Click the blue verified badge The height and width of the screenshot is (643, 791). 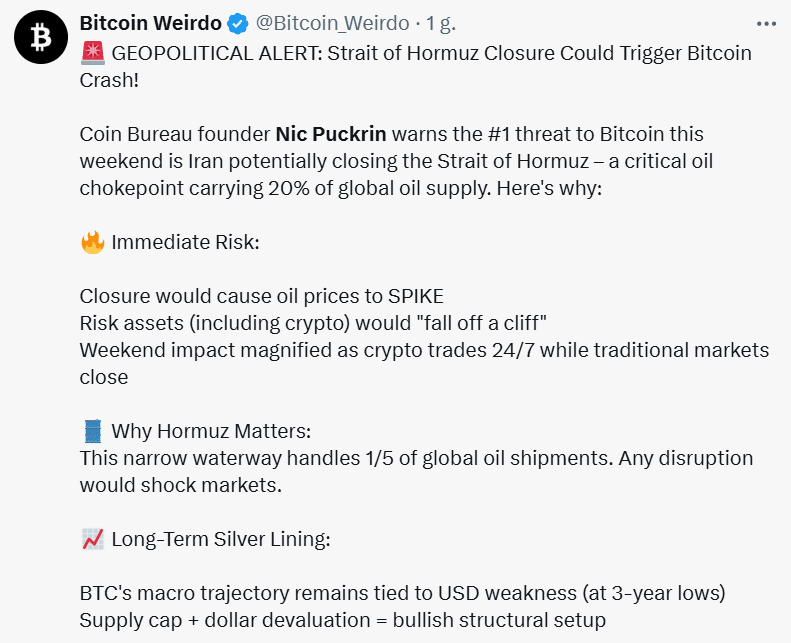pyautogui.click(x=238, y=23)
